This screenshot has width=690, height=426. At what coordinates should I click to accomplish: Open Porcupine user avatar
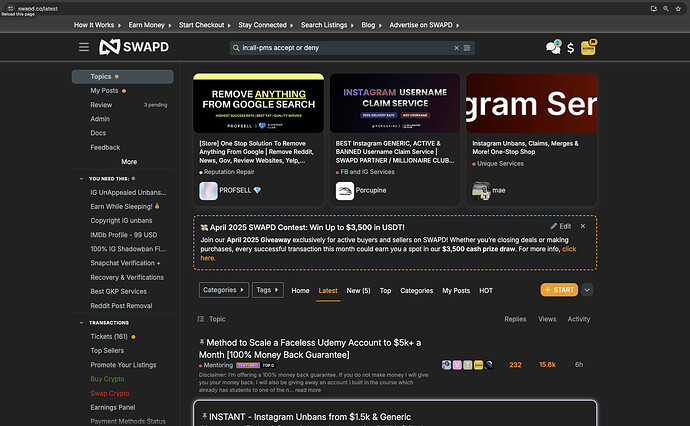[345, 191]
